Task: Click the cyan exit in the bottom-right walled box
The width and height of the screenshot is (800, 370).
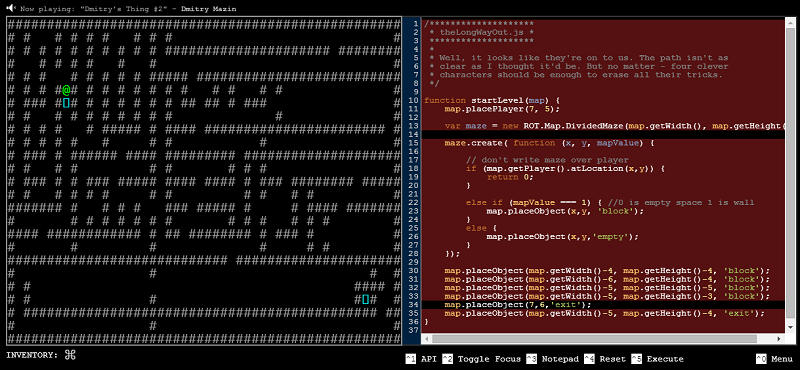Action: pyautogui.click(x=365, y=299)
